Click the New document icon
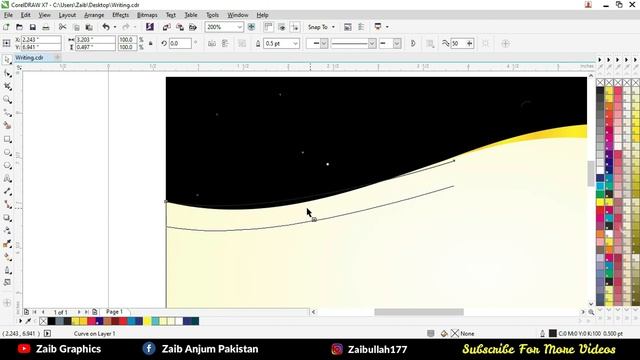The width and height of the screenshot is (640, 360). [x=6, y=27]
